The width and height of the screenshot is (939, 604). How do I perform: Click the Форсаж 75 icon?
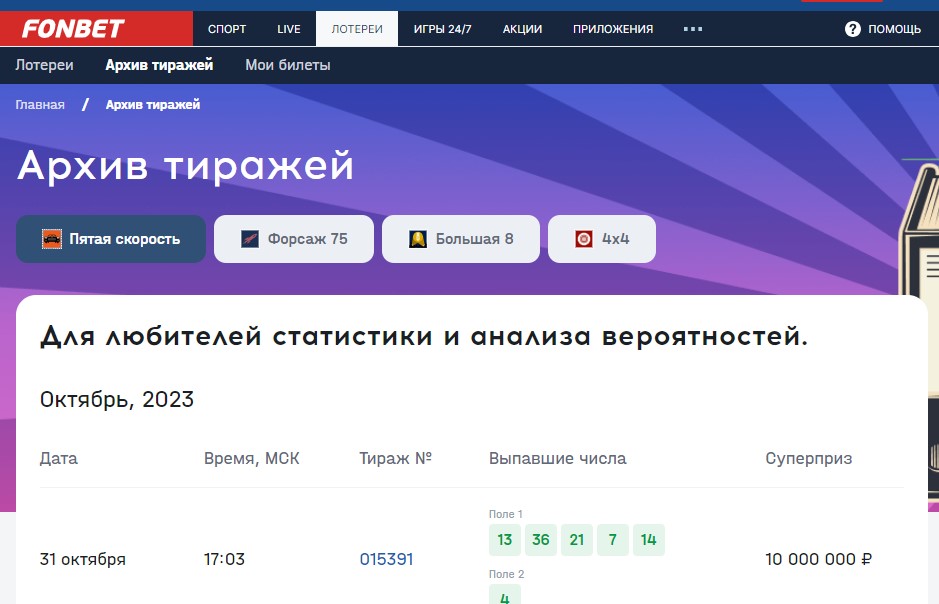[x=250, y=239]
